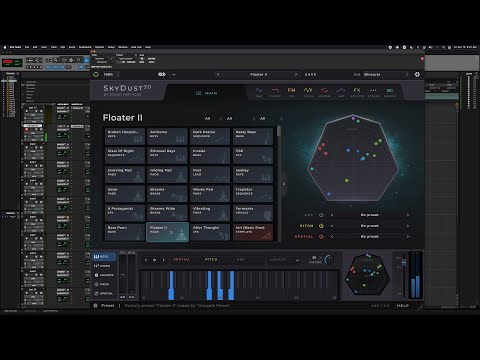Collapse the preset browser with side arrow
This screenshot has height=360, width=480.
(284, 184)
